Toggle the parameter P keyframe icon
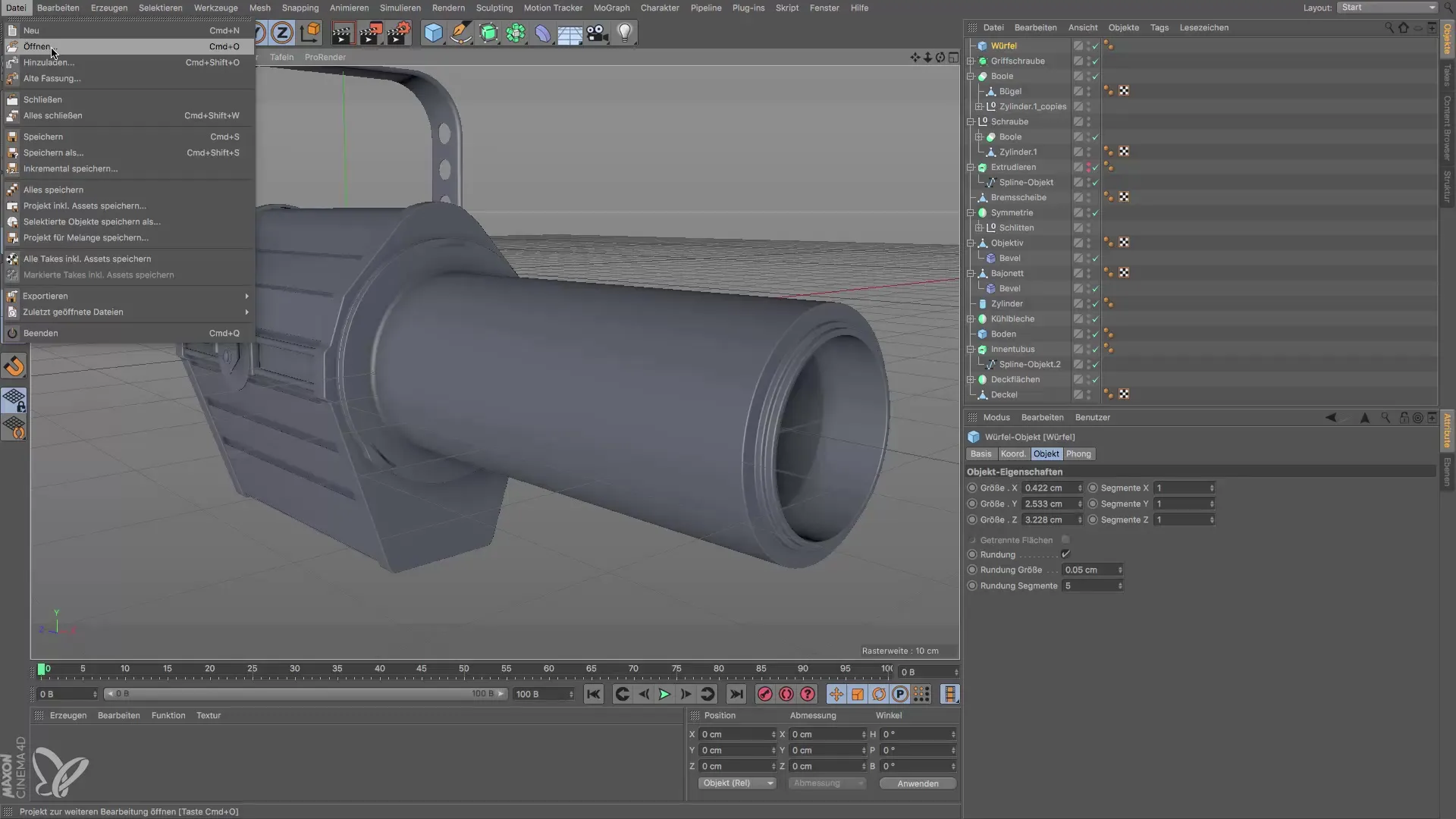 coord(899,694)
